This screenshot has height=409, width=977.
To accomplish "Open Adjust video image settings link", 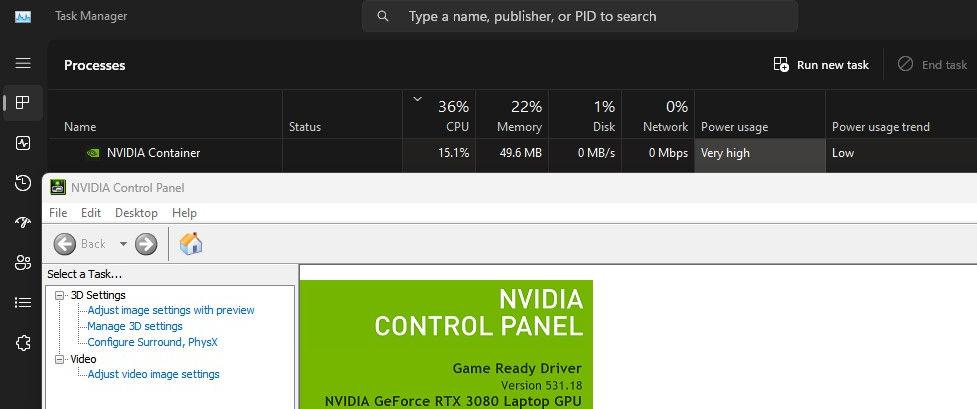I will (x=153, y=374).
